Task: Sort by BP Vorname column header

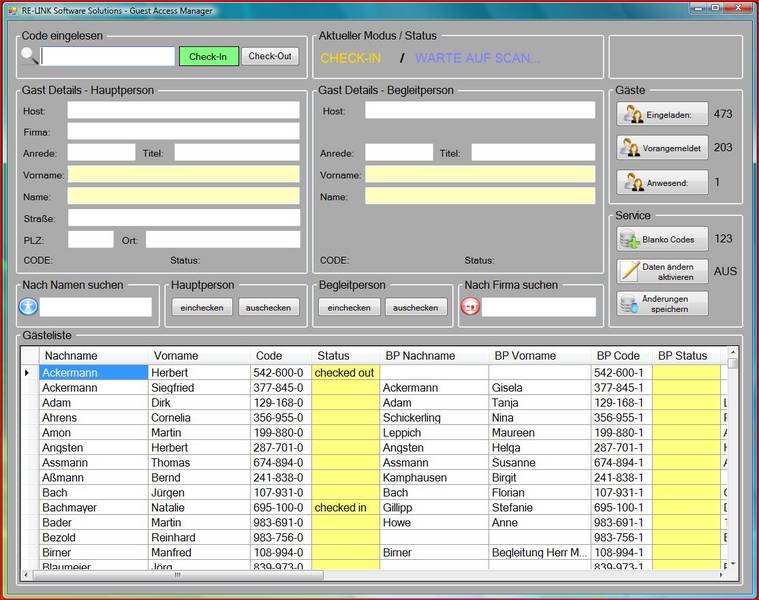Action: 540,356
